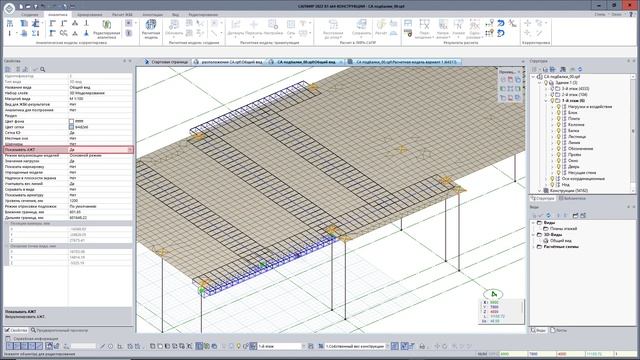Screen dimensions: 640x360
Task: Switch to the Создание ribbon tab
Action: pos(30,14)
